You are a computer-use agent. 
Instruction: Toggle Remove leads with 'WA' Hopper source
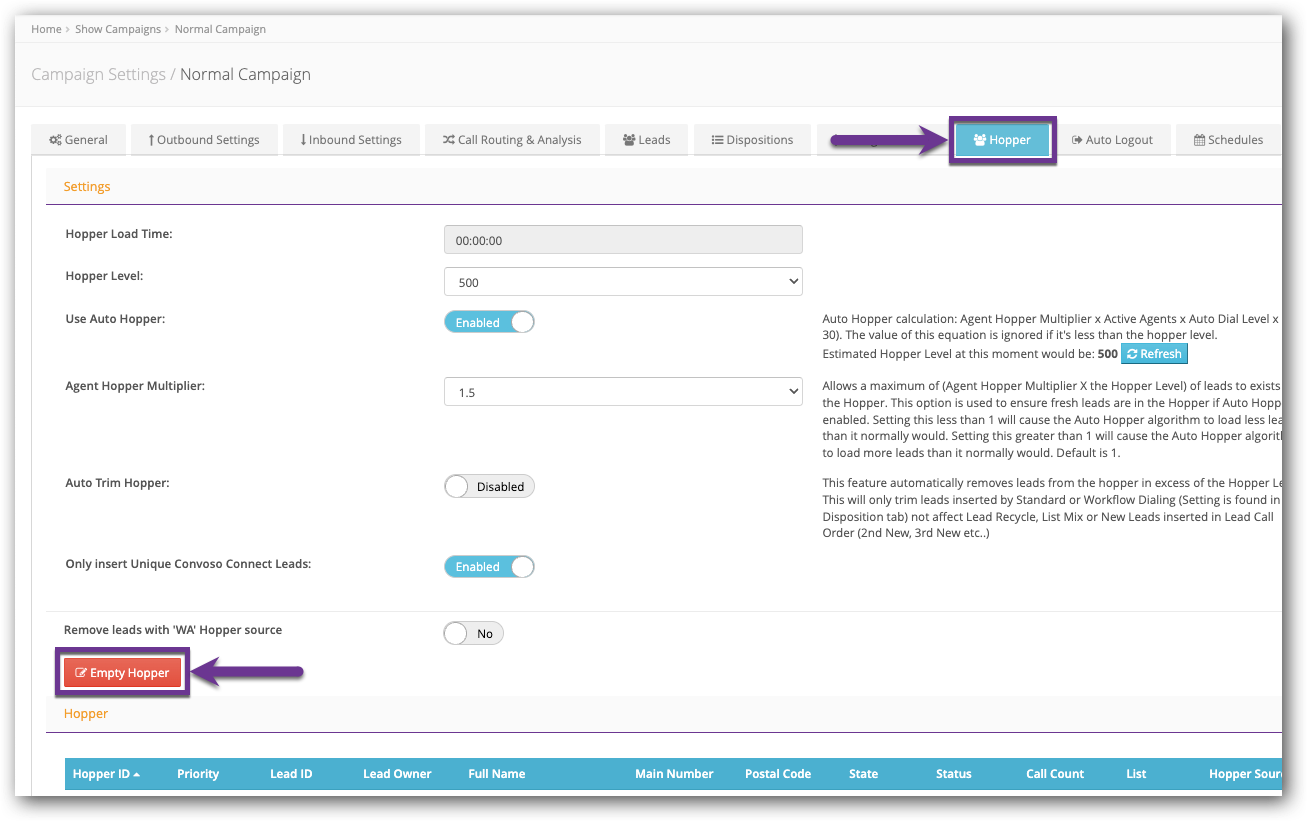click(474, 633)
